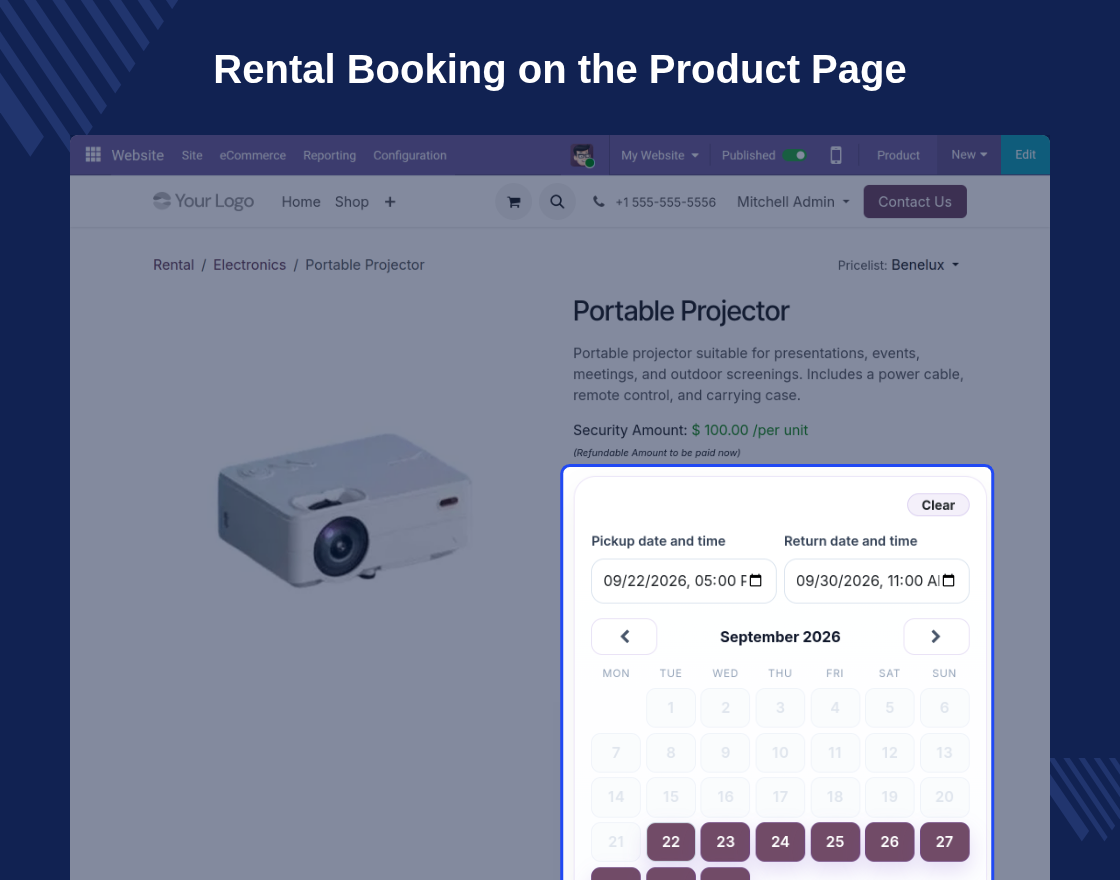Click the Portable Projector breadcrumb text
1120x880 pixels.
click(365, 265)
